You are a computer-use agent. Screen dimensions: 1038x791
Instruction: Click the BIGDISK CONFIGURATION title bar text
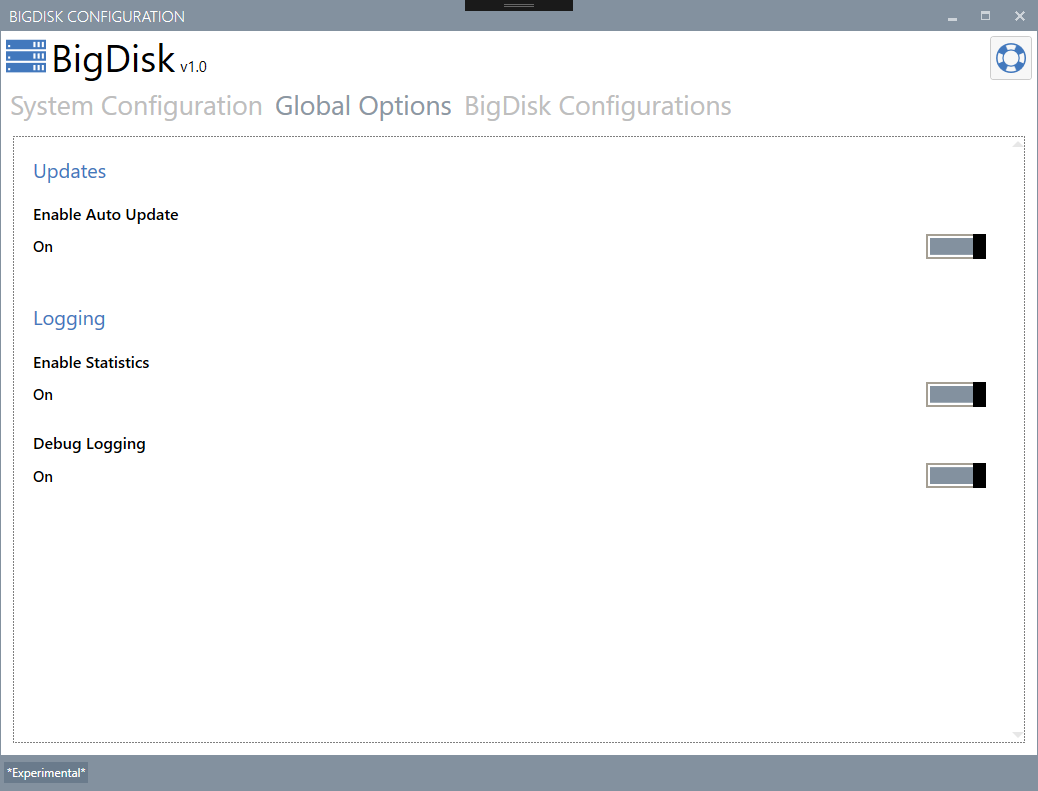pos(97,17)
